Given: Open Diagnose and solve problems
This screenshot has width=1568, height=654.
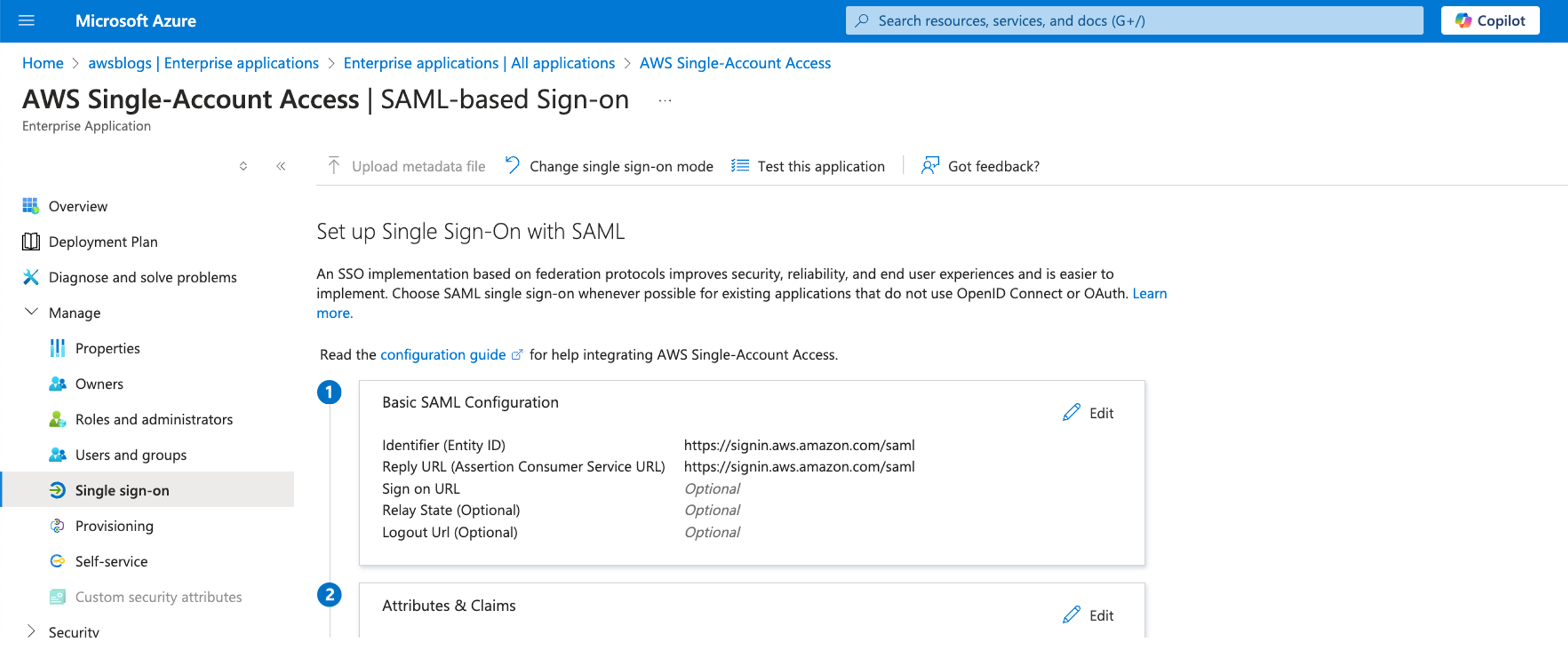Looking at the screenshot, I should (143, 277).
